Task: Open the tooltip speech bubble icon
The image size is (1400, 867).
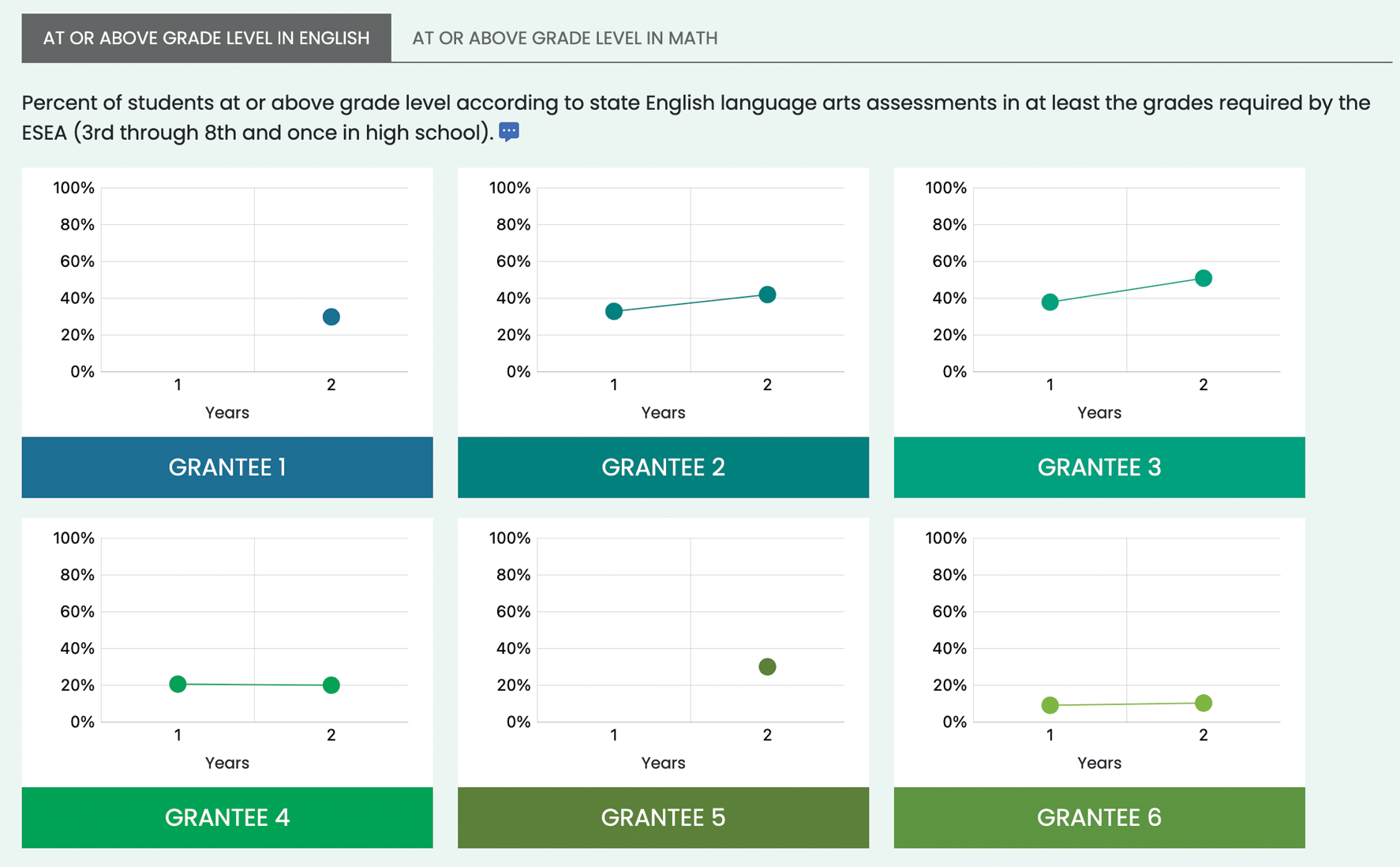Action: [x=509, y=132]
